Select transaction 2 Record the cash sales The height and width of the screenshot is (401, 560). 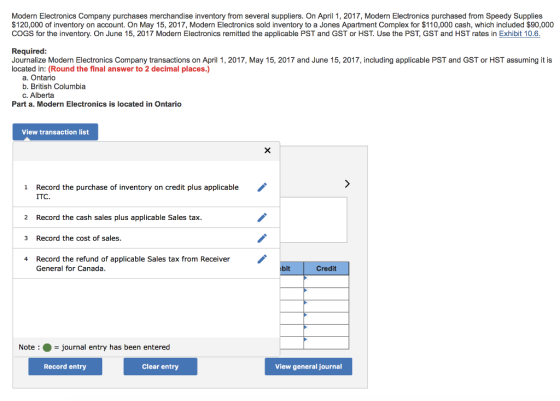click(119, 217)
